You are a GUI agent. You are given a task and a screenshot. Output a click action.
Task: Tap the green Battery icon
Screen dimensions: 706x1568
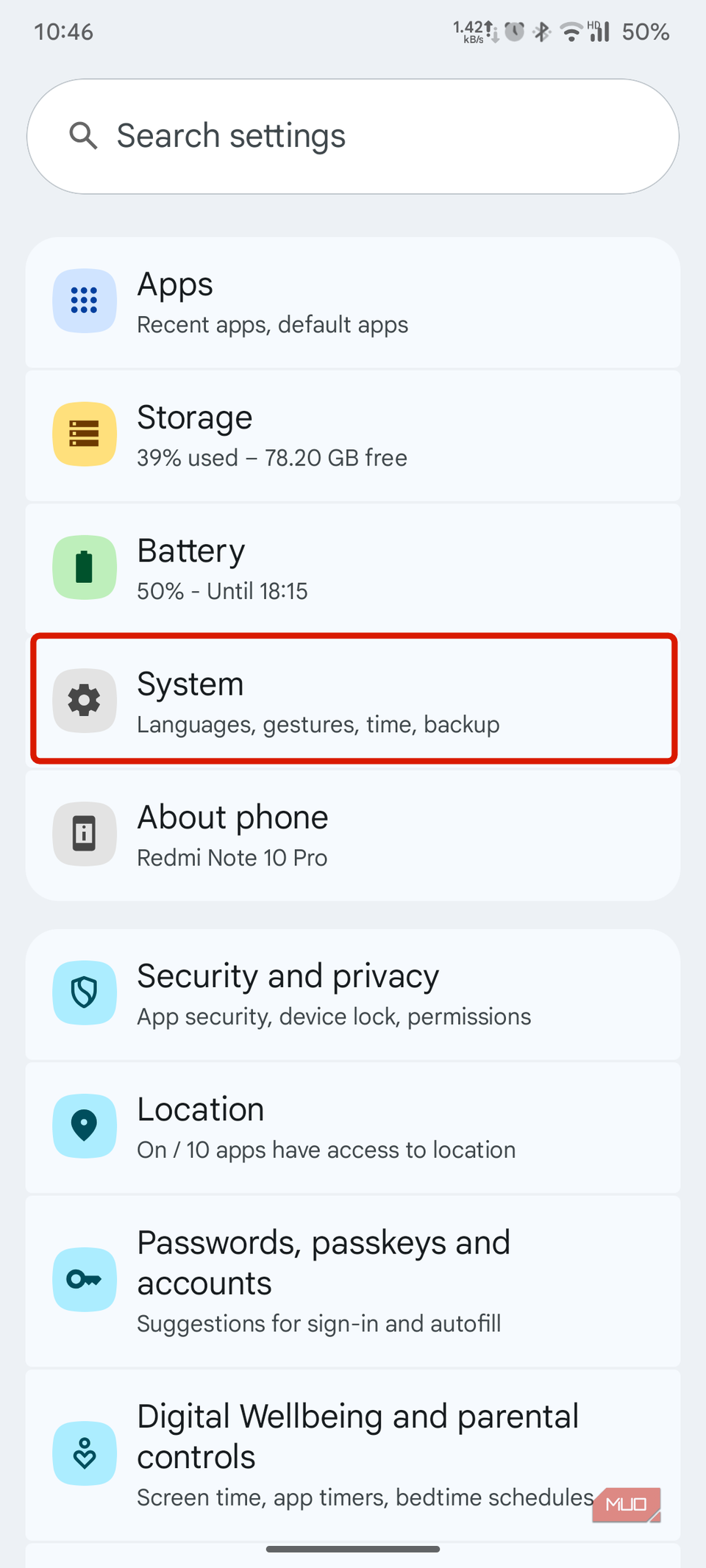(85, 568)
